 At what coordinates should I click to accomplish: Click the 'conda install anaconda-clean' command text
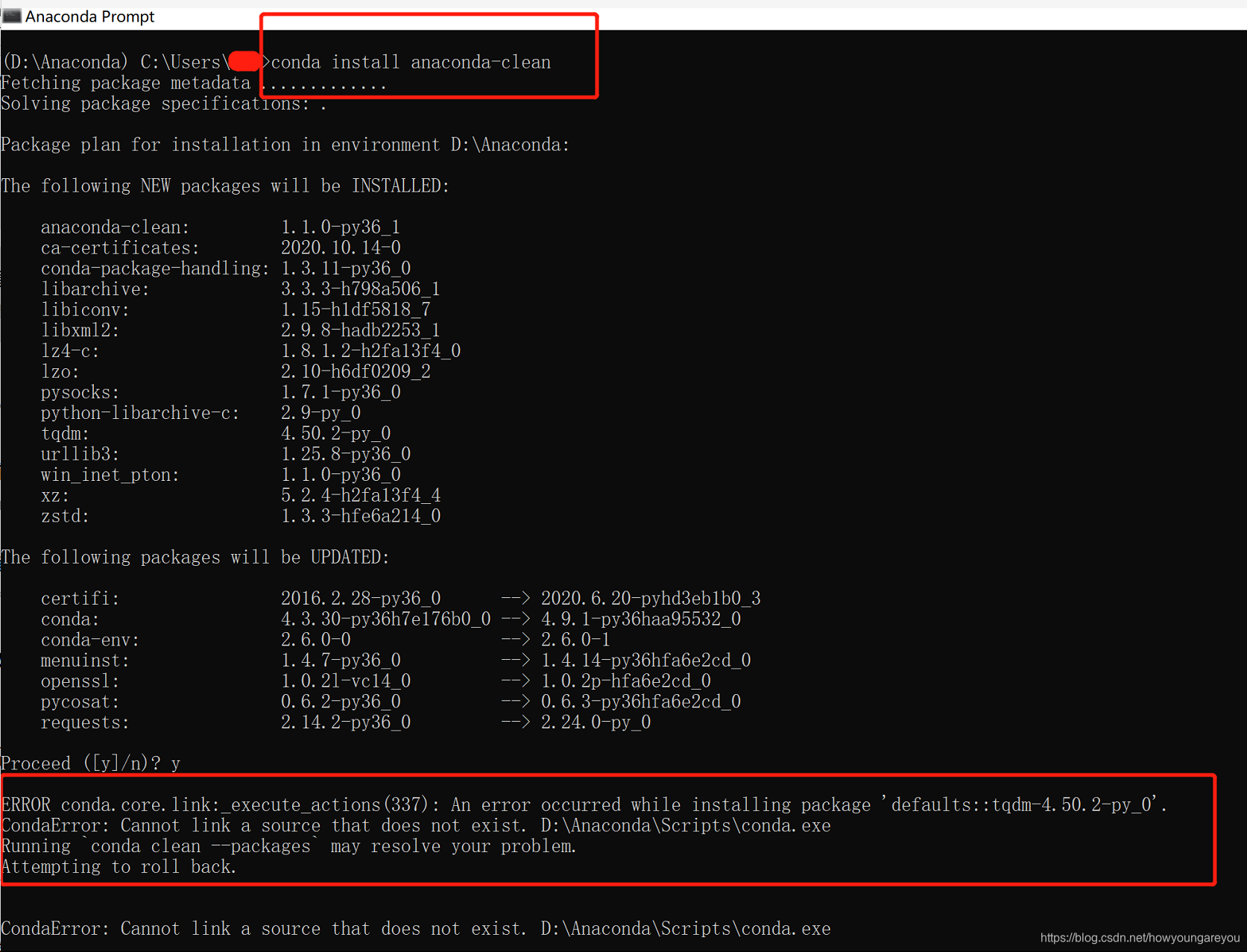411,63
